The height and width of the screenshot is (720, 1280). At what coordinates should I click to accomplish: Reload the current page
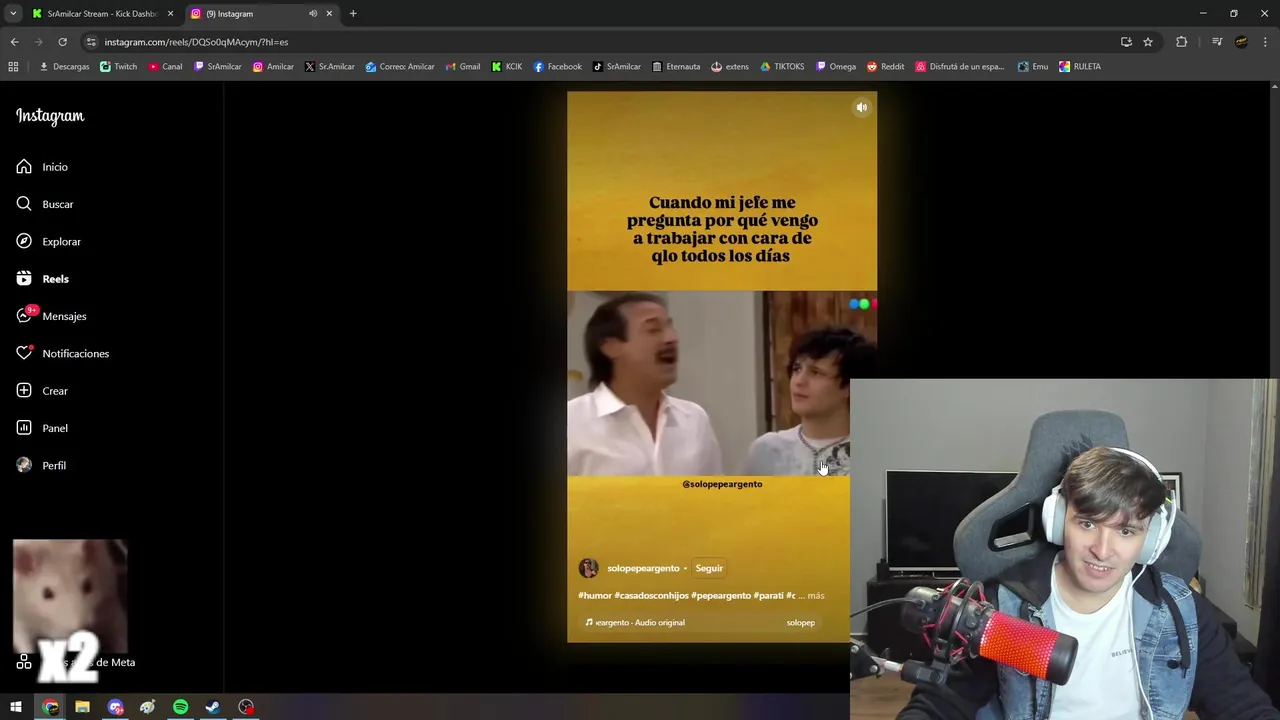tap(62, 42)
